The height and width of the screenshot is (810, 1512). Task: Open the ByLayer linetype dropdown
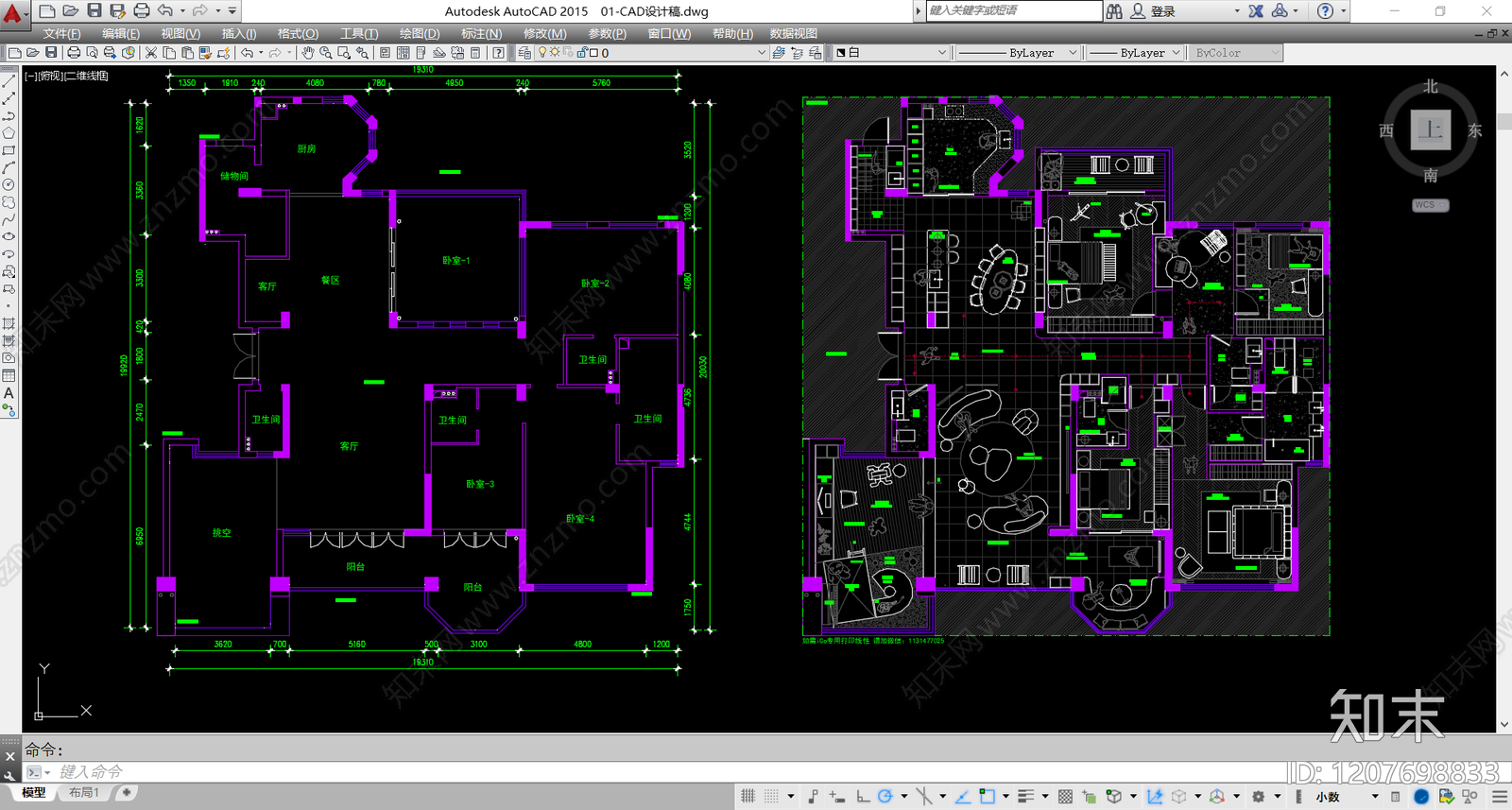click(1017, 53)
